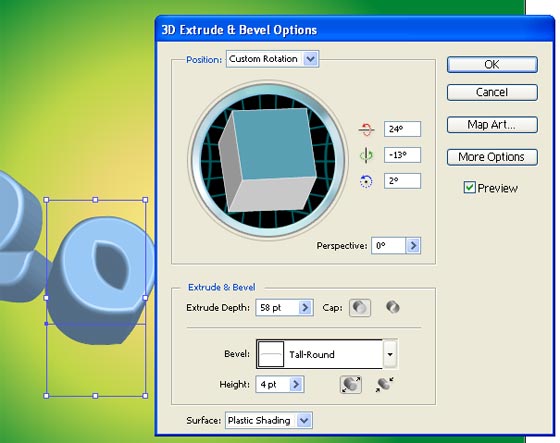The height and width of the screenshot is (443, 560).
Task: Click the Cancel button
Action: click(x=492, y=92)
